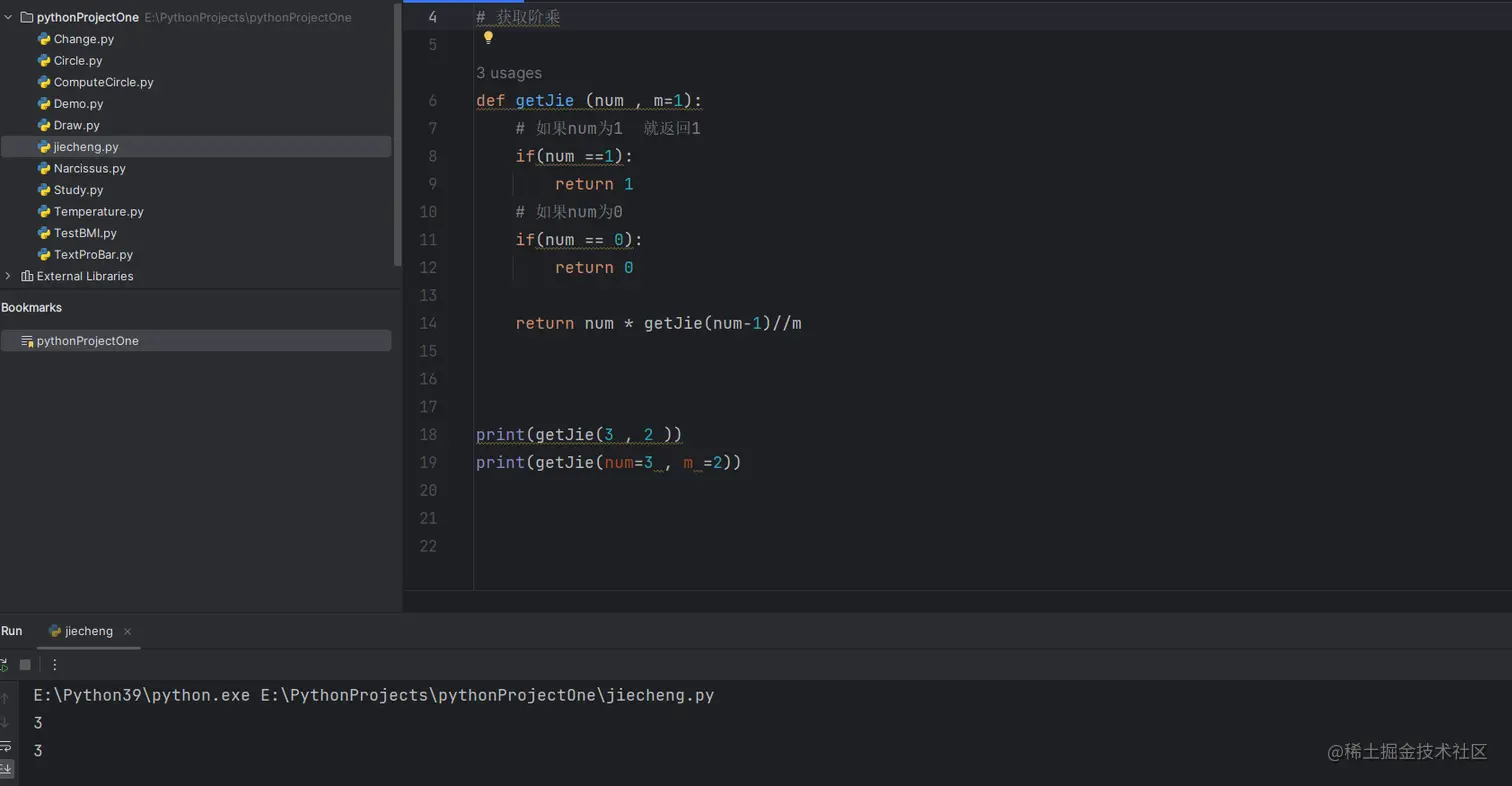
Task: Click the '3 usages' inlay hint
Action: pos(509,73)
